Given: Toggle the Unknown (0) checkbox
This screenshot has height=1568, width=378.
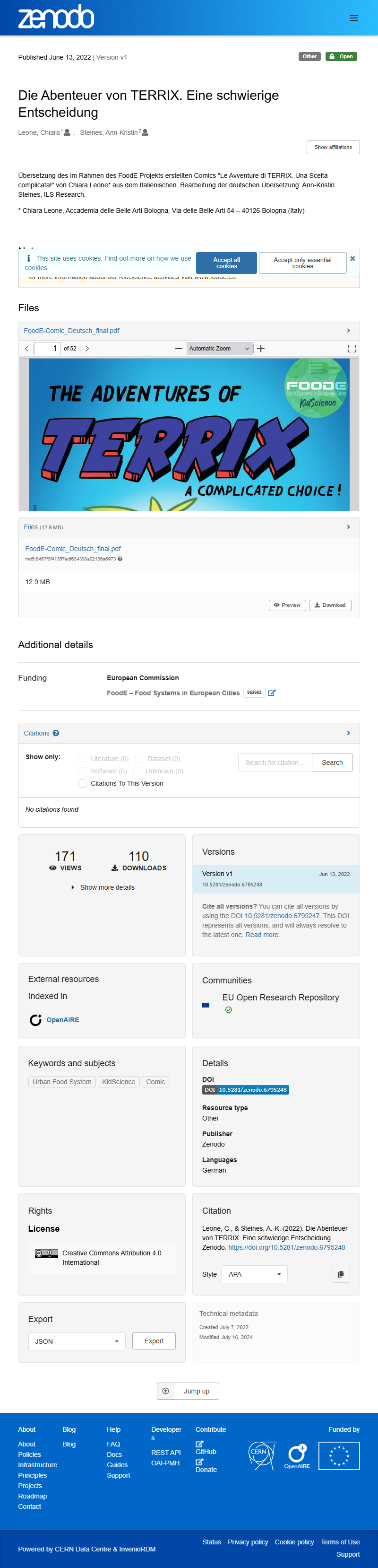Looking at the screenshot, I should pyautogui.click(x=137, y=771).
